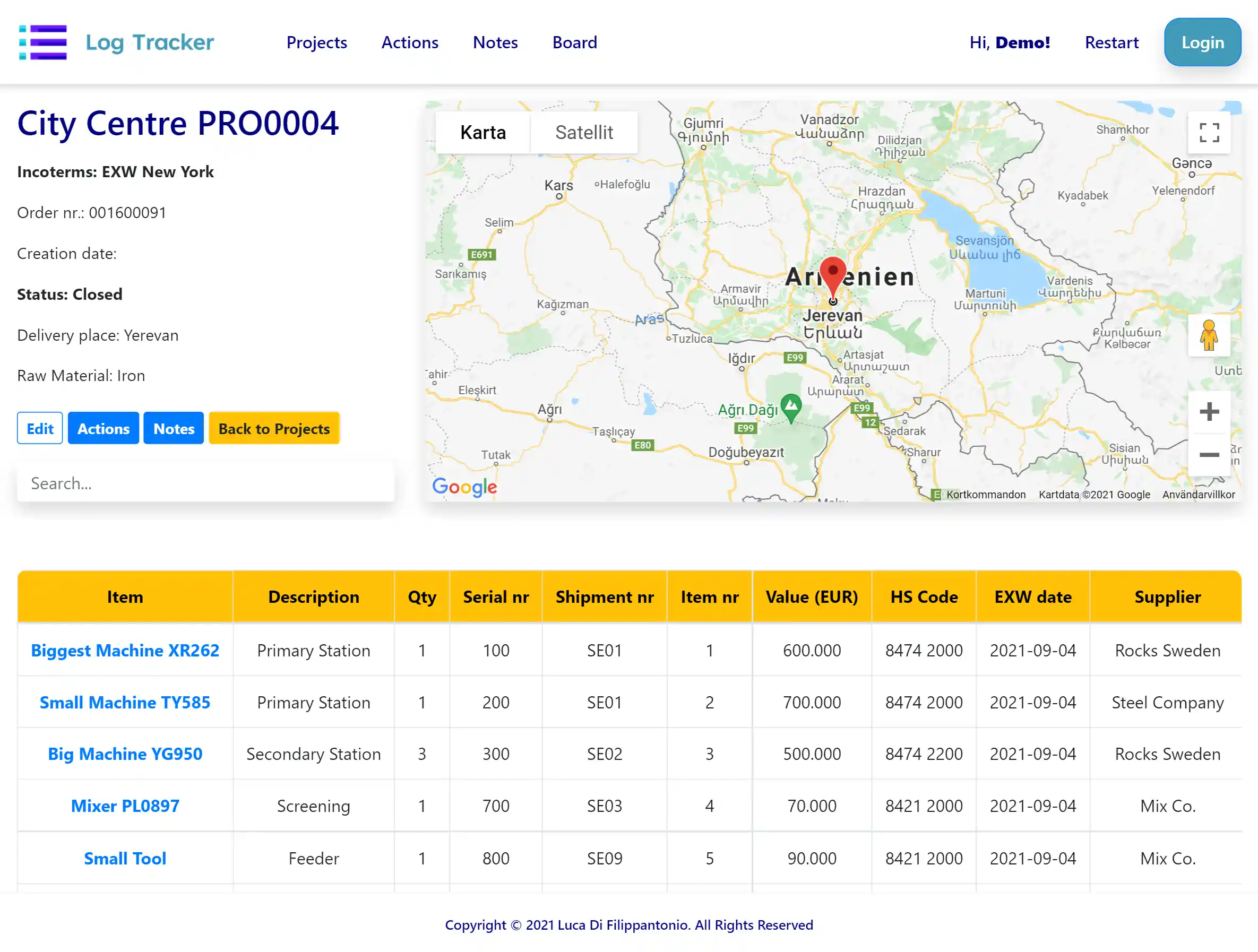Open the Projects menu item
This screenshot has width=1258, height=952.
point(316,42)
